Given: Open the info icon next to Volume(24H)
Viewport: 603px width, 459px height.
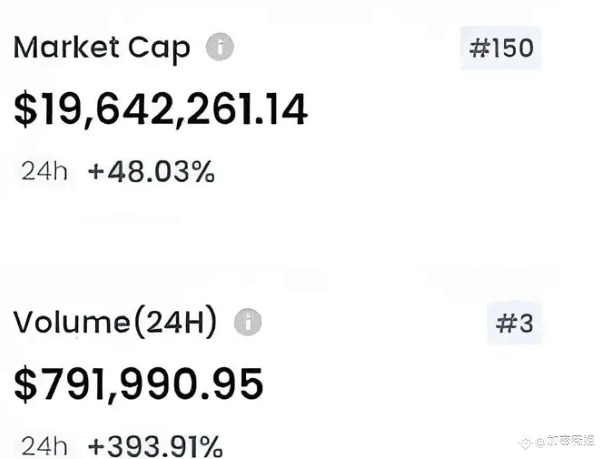Looking at the screenshot, I should point(248,322).
